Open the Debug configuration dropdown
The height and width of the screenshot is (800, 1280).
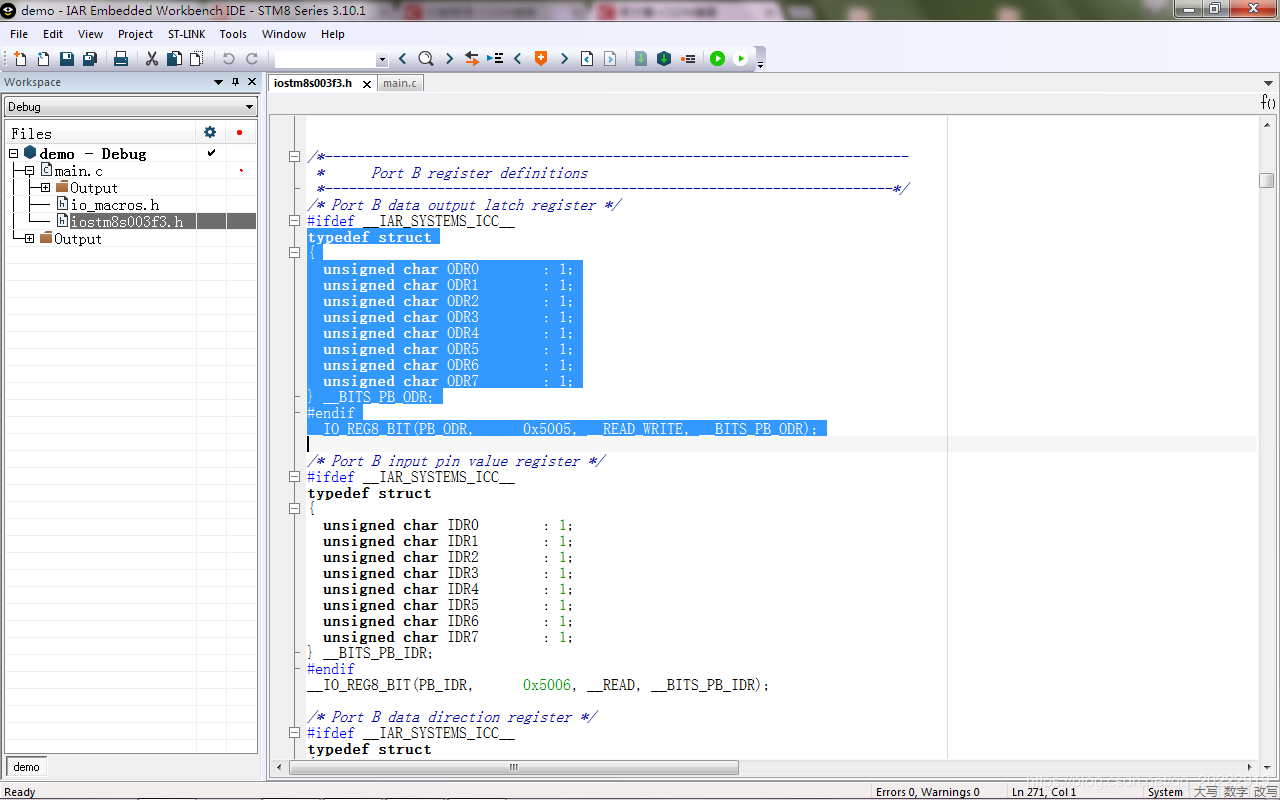131,107
